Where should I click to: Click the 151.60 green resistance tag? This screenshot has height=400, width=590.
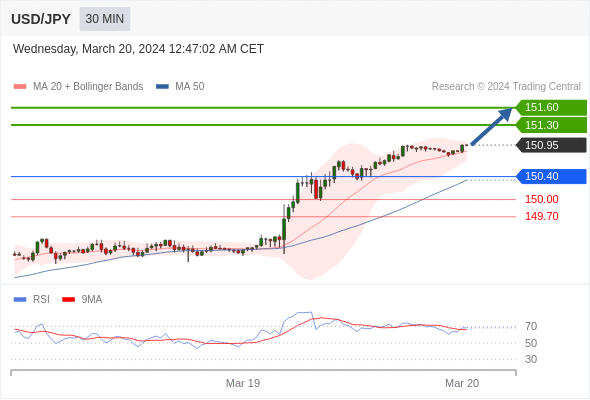[551, 108]
